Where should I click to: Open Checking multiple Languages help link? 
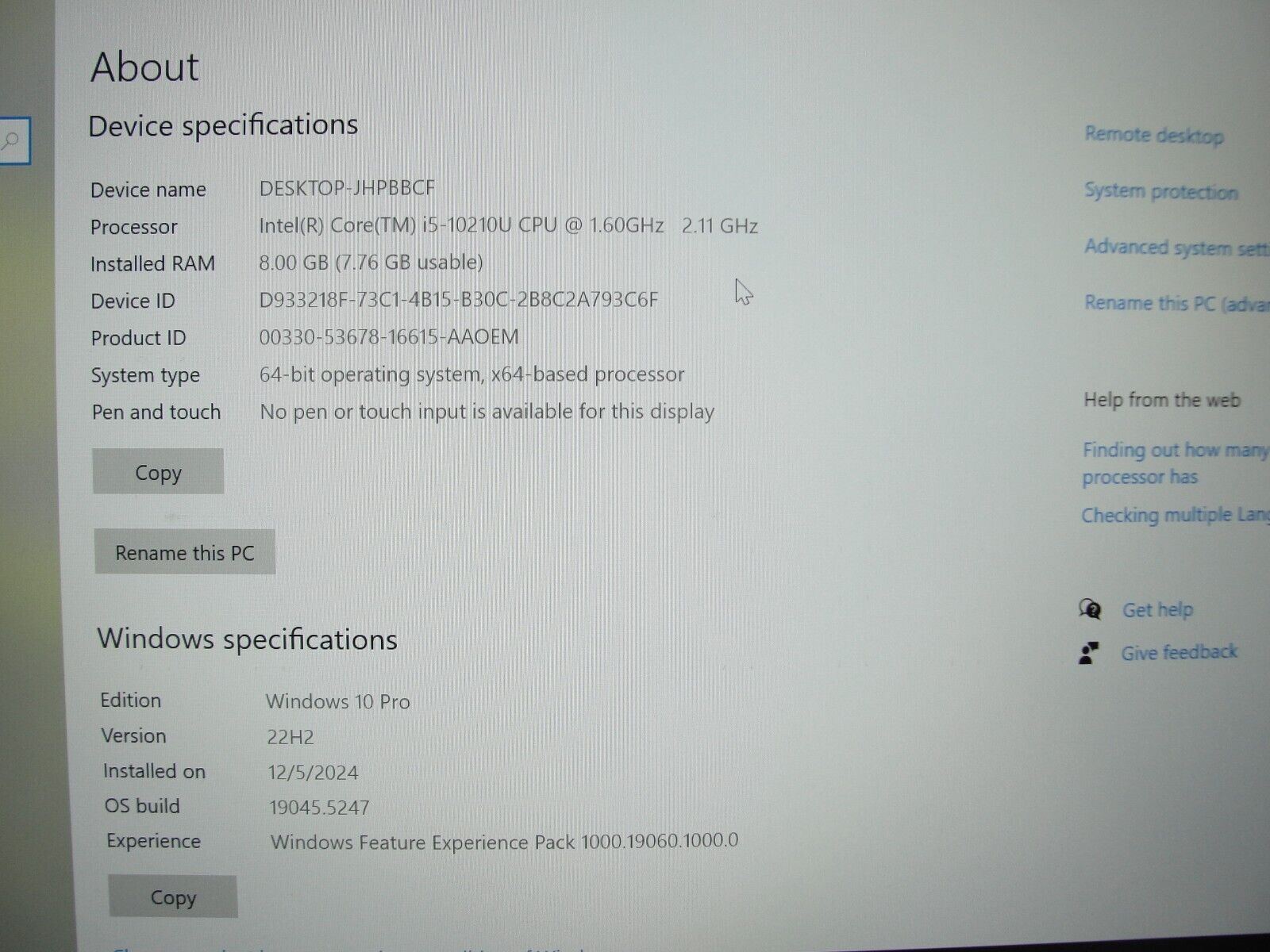tap(1176, 515)
